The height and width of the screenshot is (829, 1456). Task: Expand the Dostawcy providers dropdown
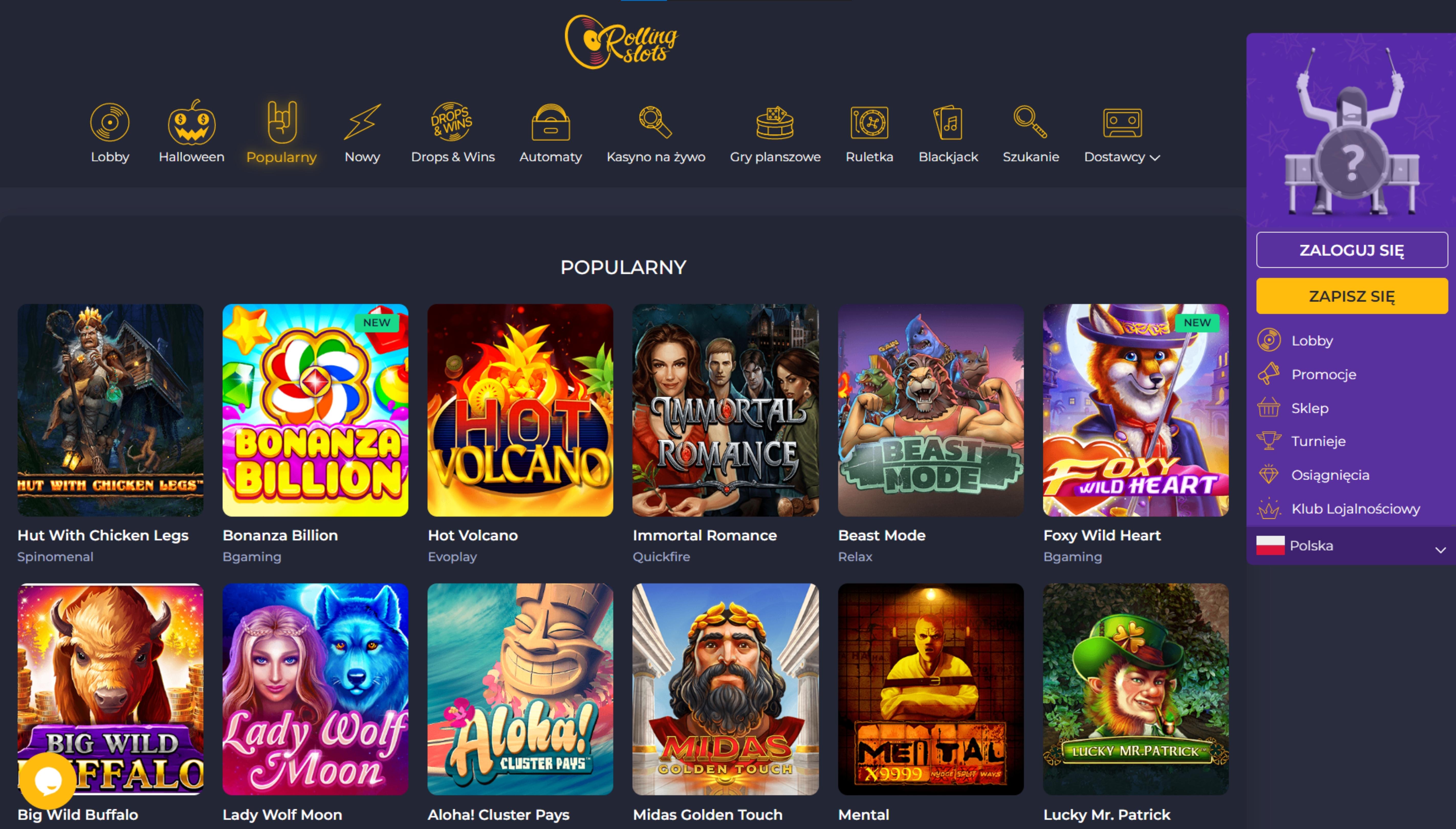1122,157
